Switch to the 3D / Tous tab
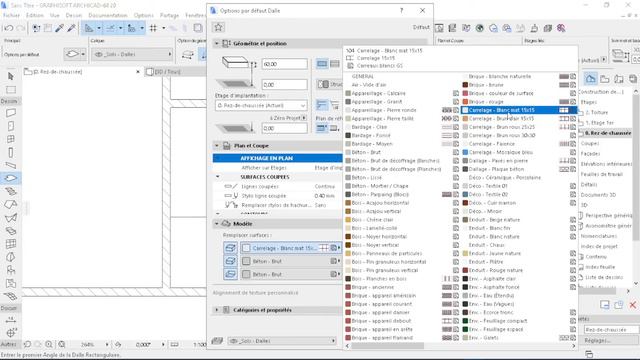This screenshot has width=640, height=360. click(x=176, y=72)
